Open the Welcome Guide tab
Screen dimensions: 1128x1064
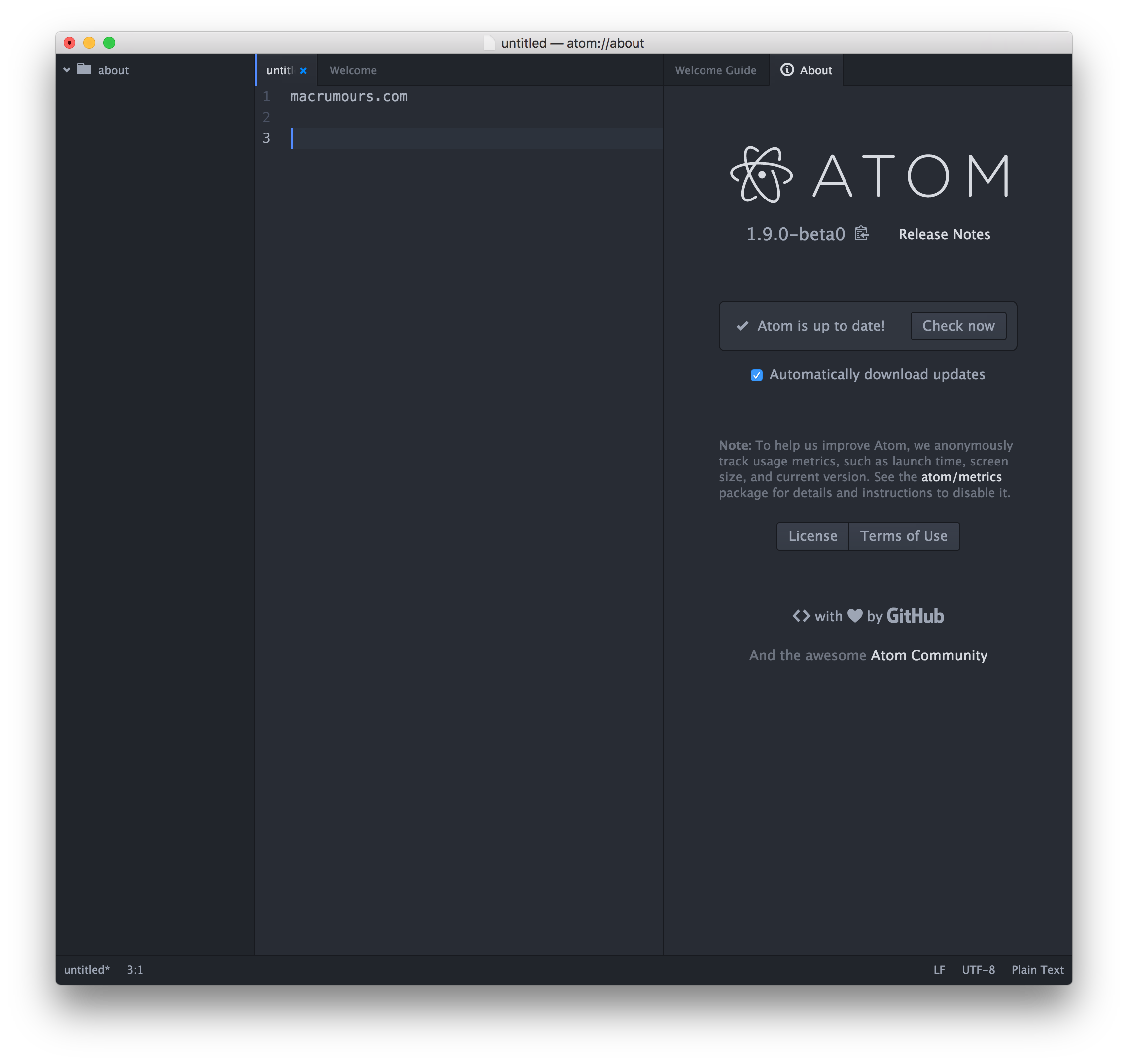(x=715, y=70)
